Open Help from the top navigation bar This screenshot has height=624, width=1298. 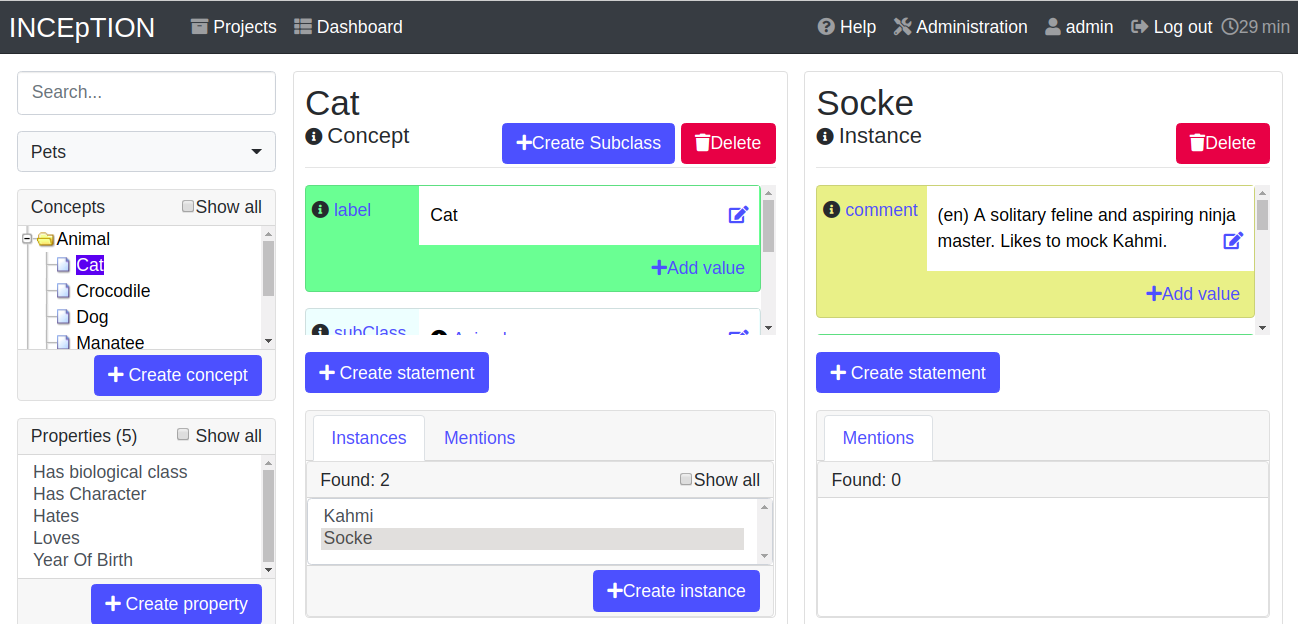coord(846,27)
